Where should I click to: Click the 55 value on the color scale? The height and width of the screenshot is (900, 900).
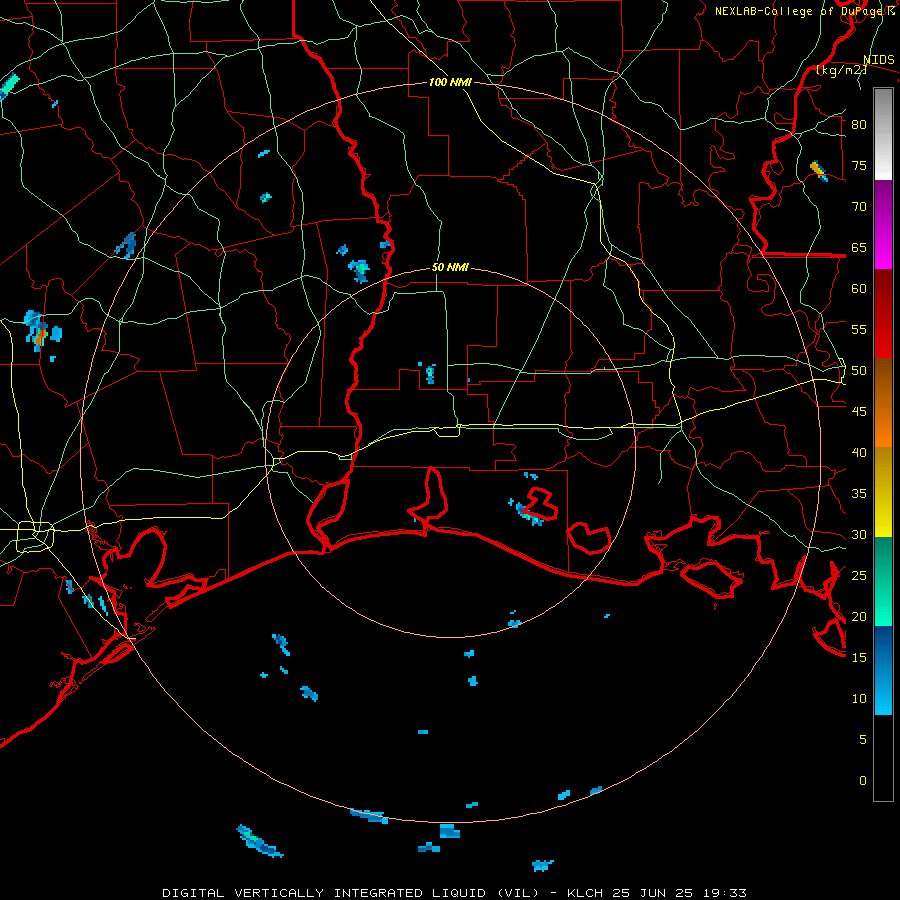[x=859, y=330]
